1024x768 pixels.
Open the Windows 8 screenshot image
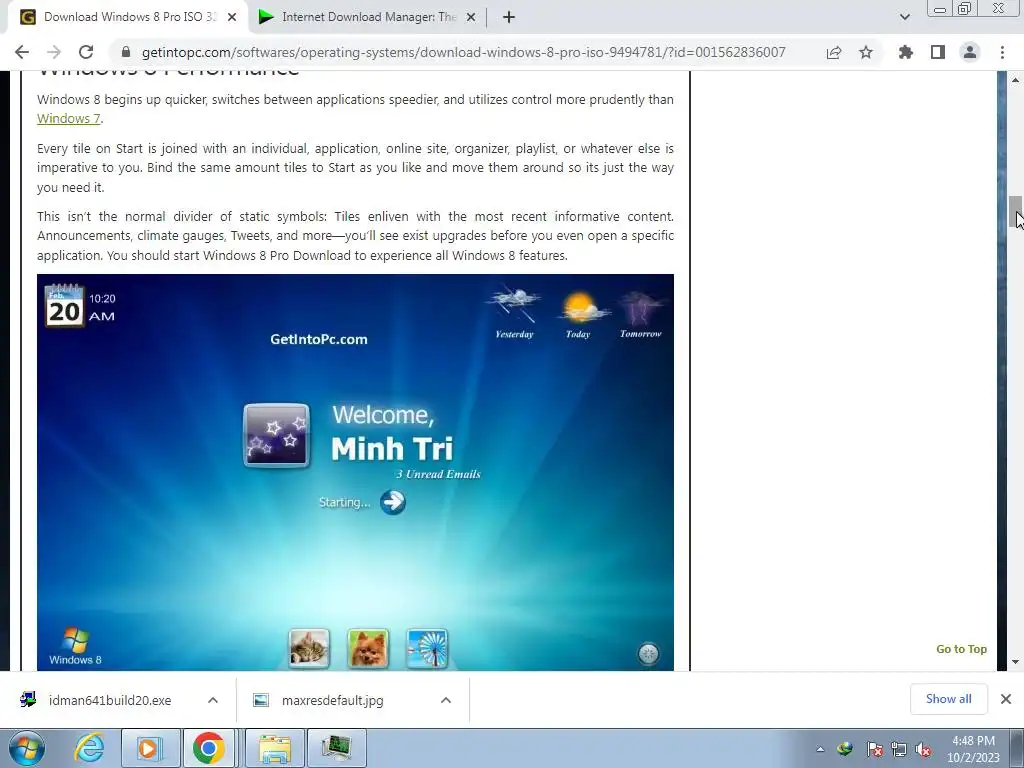click(x=355, y=472)
